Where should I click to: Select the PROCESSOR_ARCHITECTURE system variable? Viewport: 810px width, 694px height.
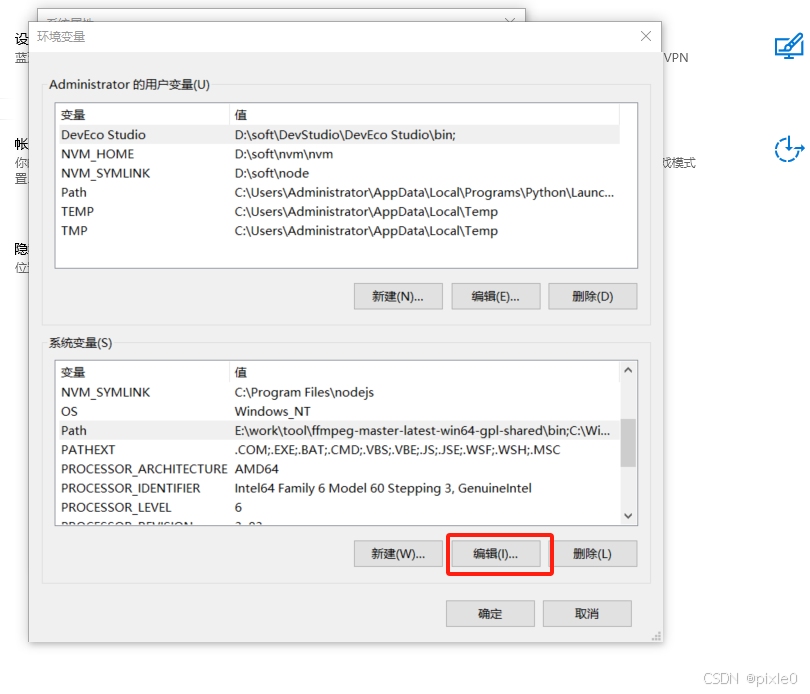tap(339, 469)
